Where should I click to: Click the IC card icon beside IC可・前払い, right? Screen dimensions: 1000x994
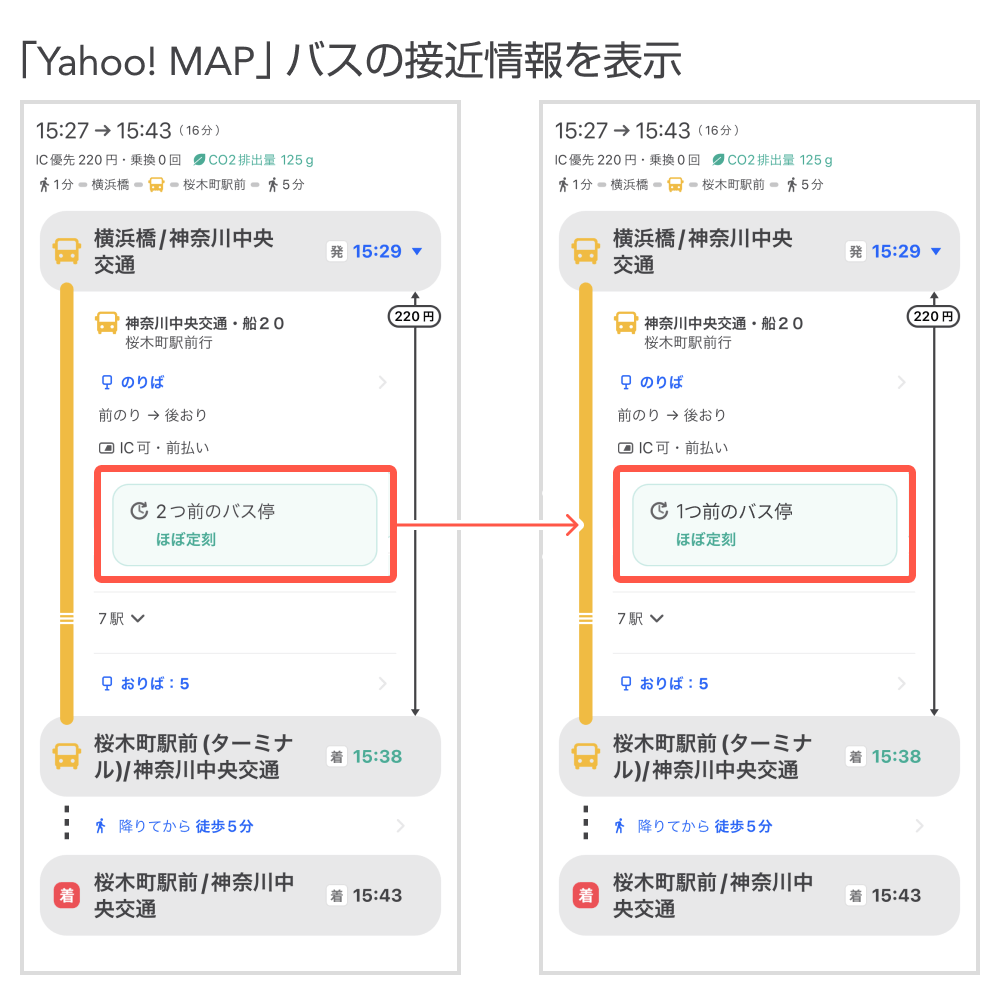click(626, 448)
